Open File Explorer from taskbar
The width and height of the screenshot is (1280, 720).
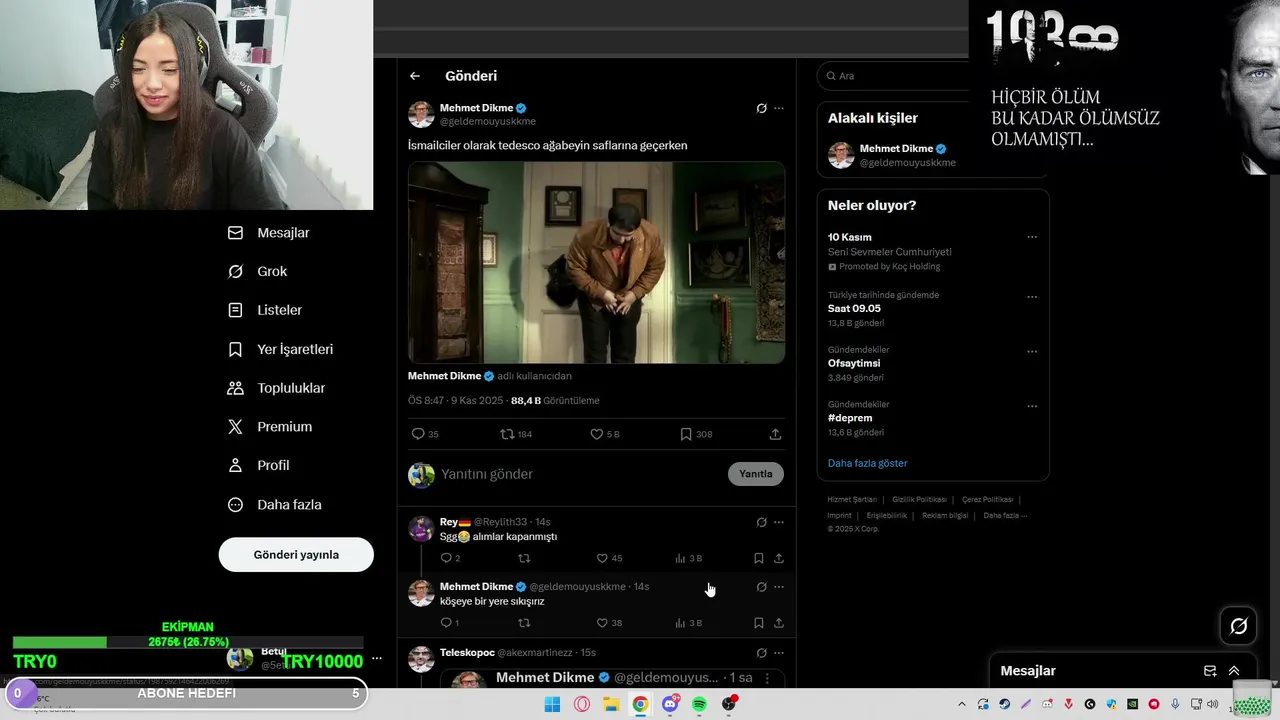click(611, 704)
